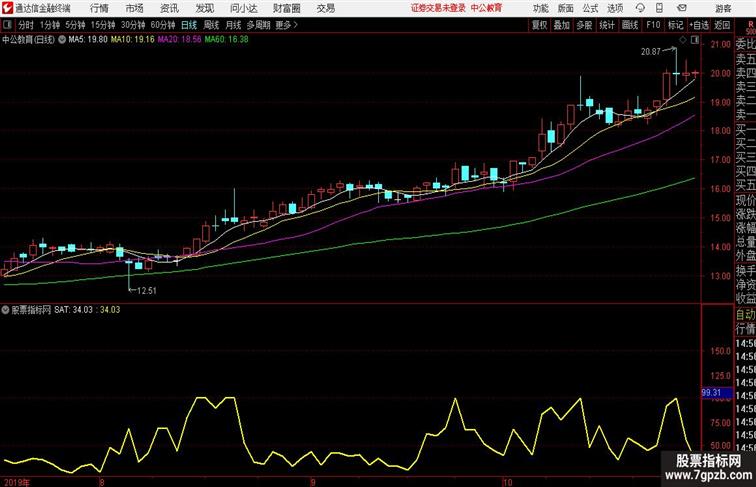Toggle the right panel icon at chart corner
The image size is (756, 487).
(x=695, y=41)
